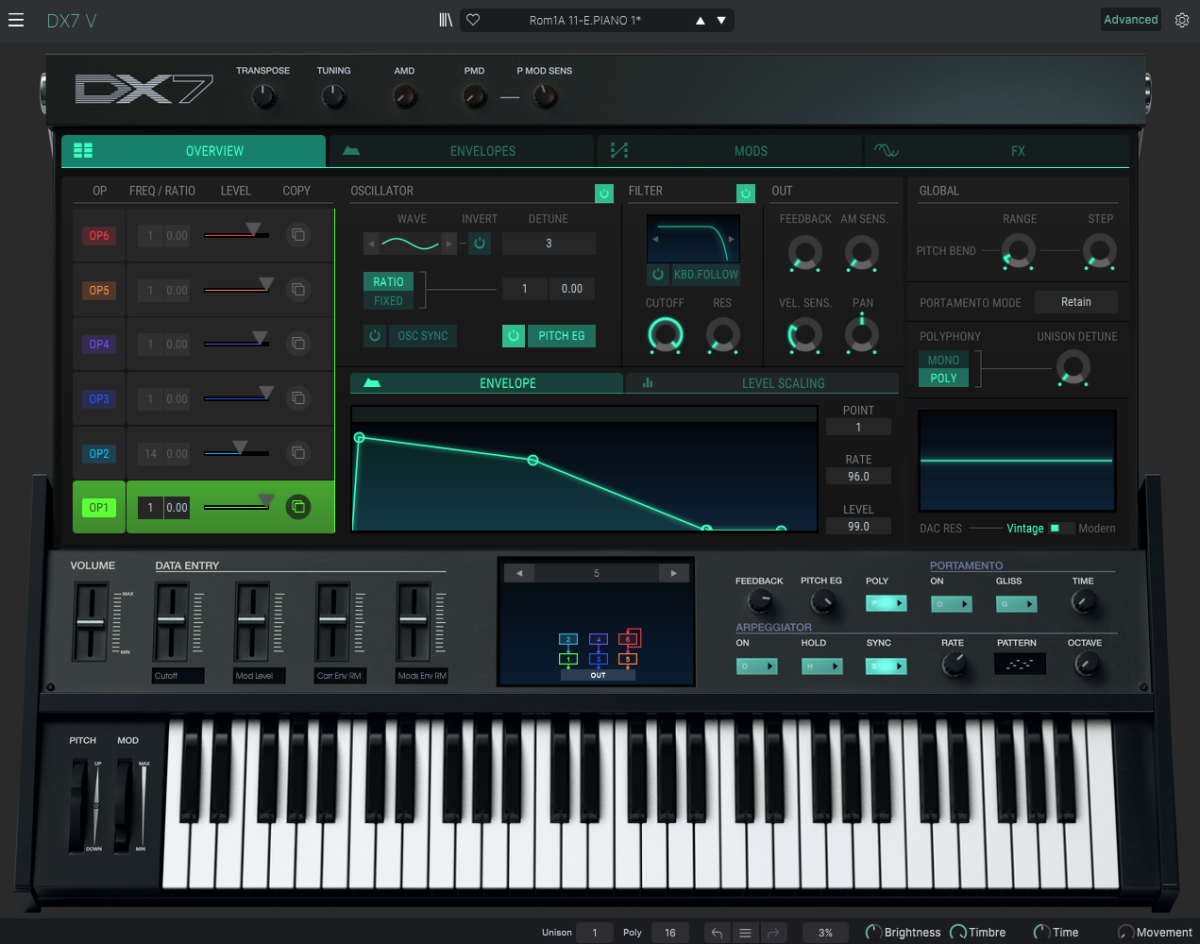Image resolution: width=1200 pixels, height=944 pixels.
Task: Toggle OSC SYNC power button
Action: 375,336
